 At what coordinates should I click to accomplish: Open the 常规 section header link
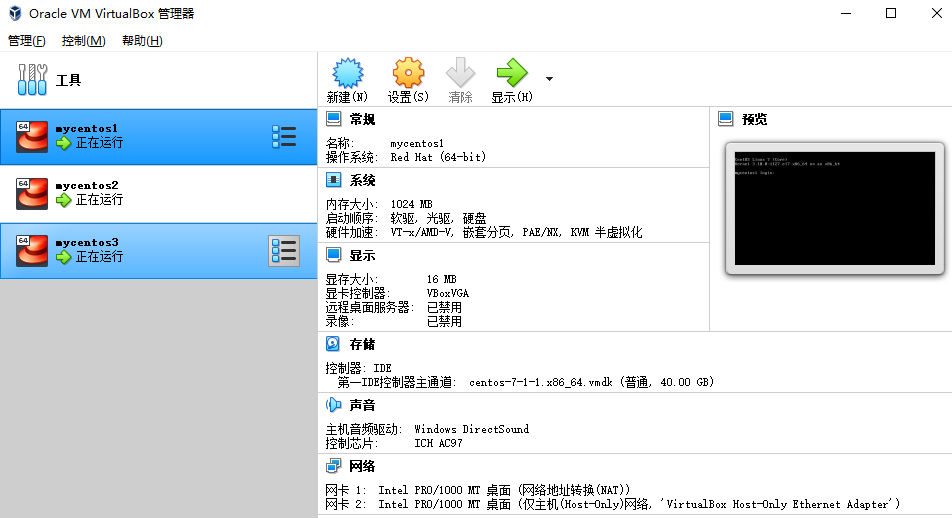[362, 119]
